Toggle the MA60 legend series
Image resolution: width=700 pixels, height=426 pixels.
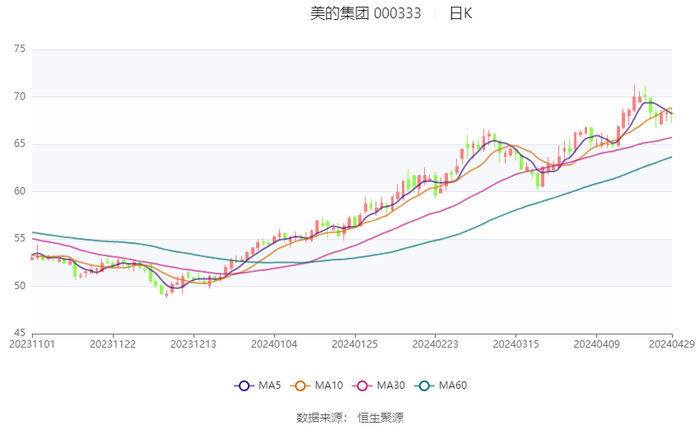pyautogui.click(x=441, y=385)
